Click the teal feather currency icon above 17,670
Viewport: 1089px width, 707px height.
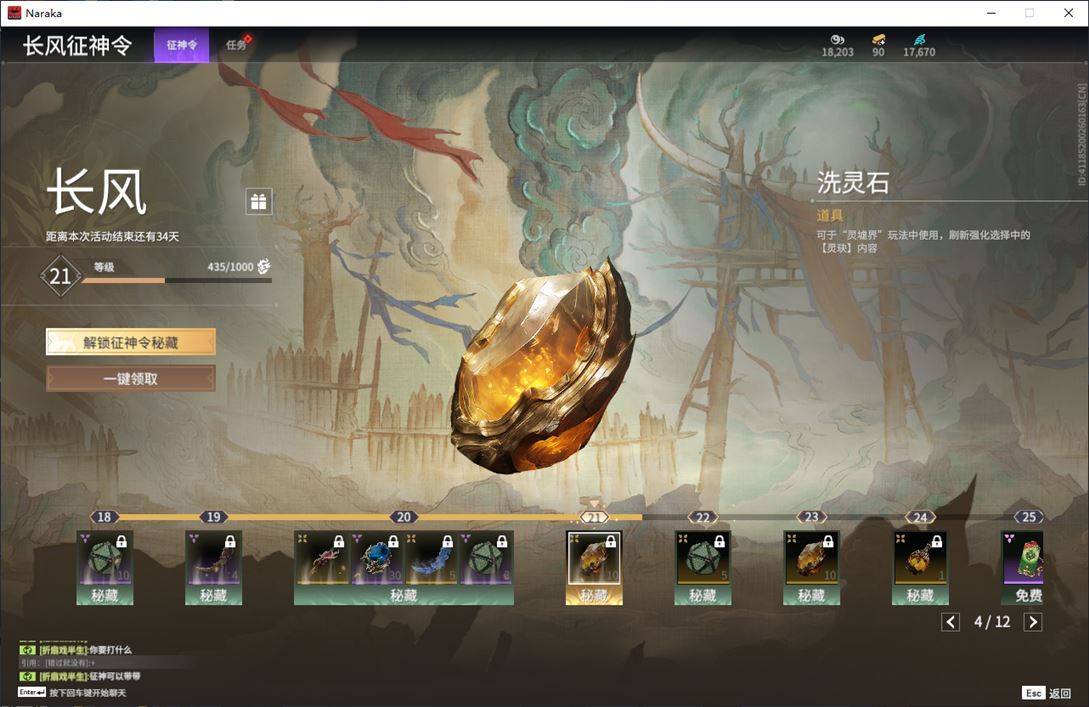point(920,40)
